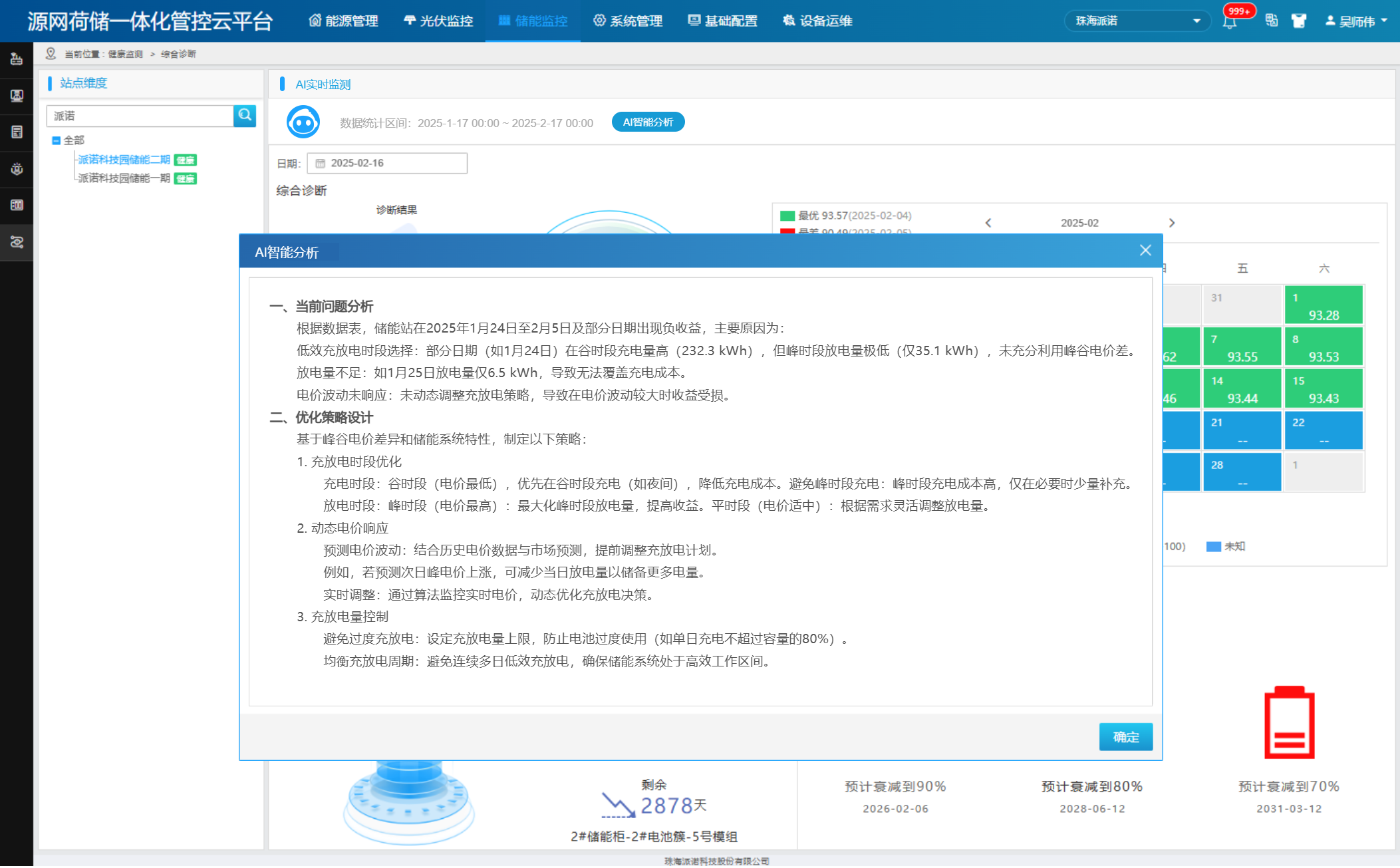Image resolution: width=1400 pixels, height=868 pixels.
Task: Open the 设备运维 menu
Action: (x=817, y=21)
